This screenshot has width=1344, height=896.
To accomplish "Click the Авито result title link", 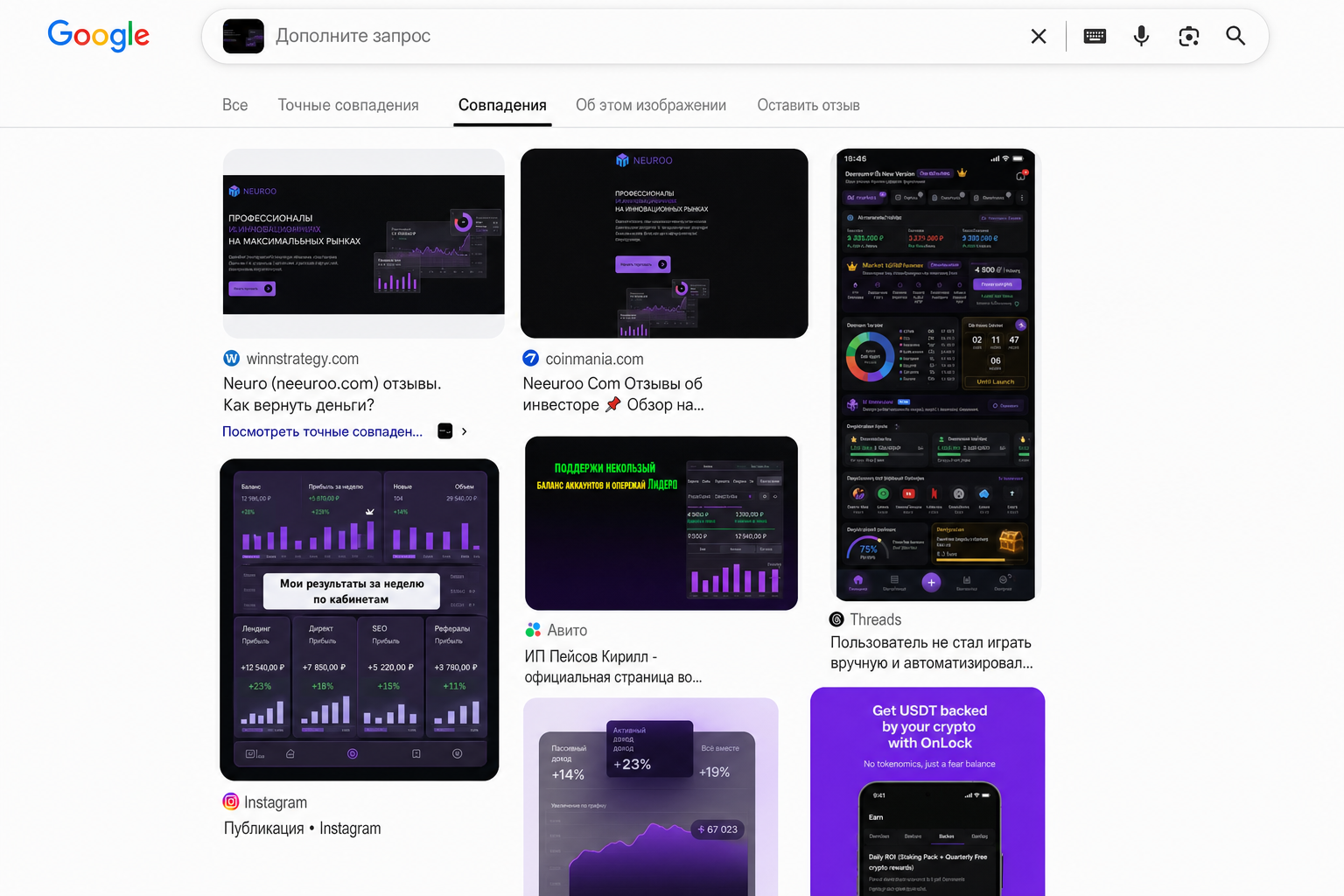I will point(613,667).
